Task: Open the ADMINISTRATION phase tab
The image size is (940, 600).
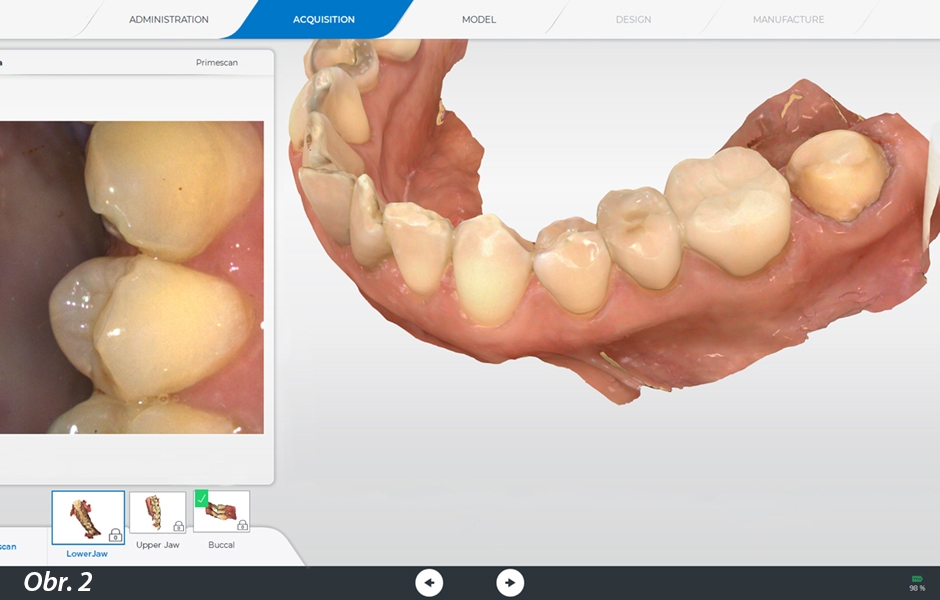Action: 168,19
